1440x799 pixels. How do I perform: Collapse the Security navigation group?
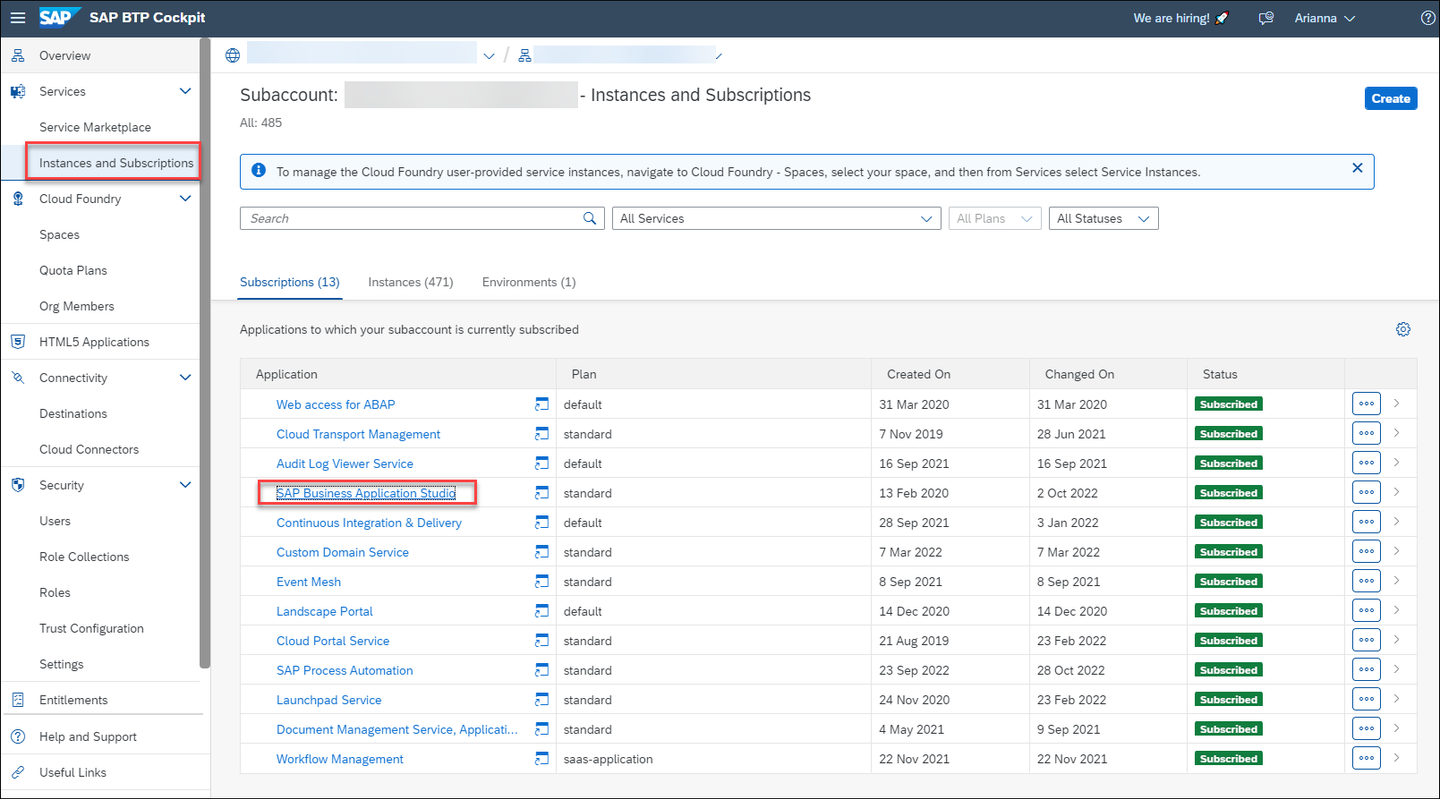click(x=185, y=485)
